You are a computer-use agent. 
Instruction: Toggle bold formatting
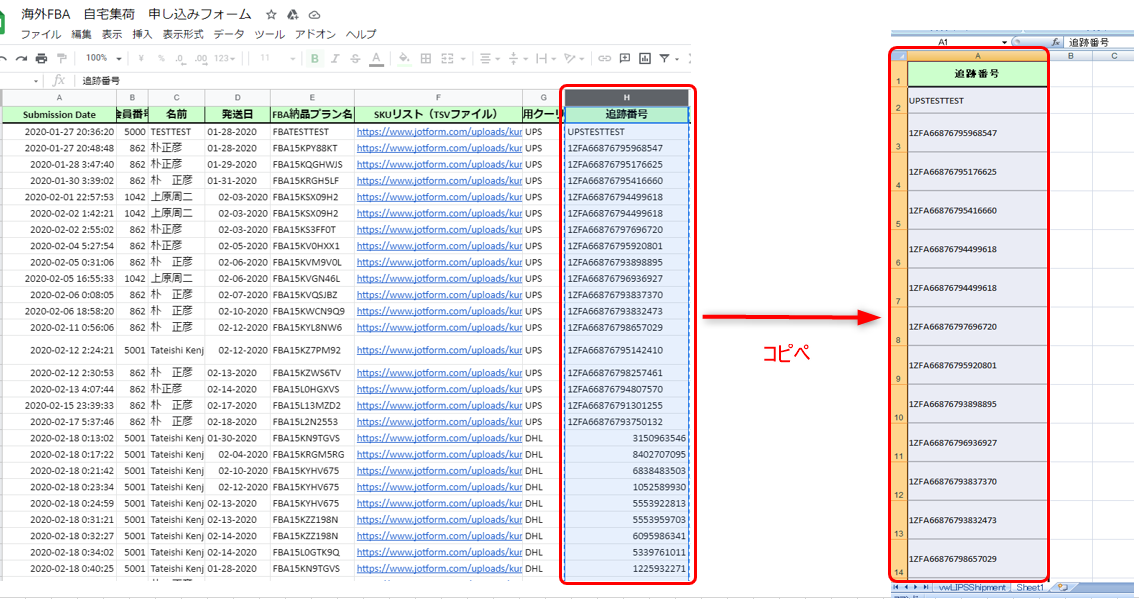click(x=315, y=59)
